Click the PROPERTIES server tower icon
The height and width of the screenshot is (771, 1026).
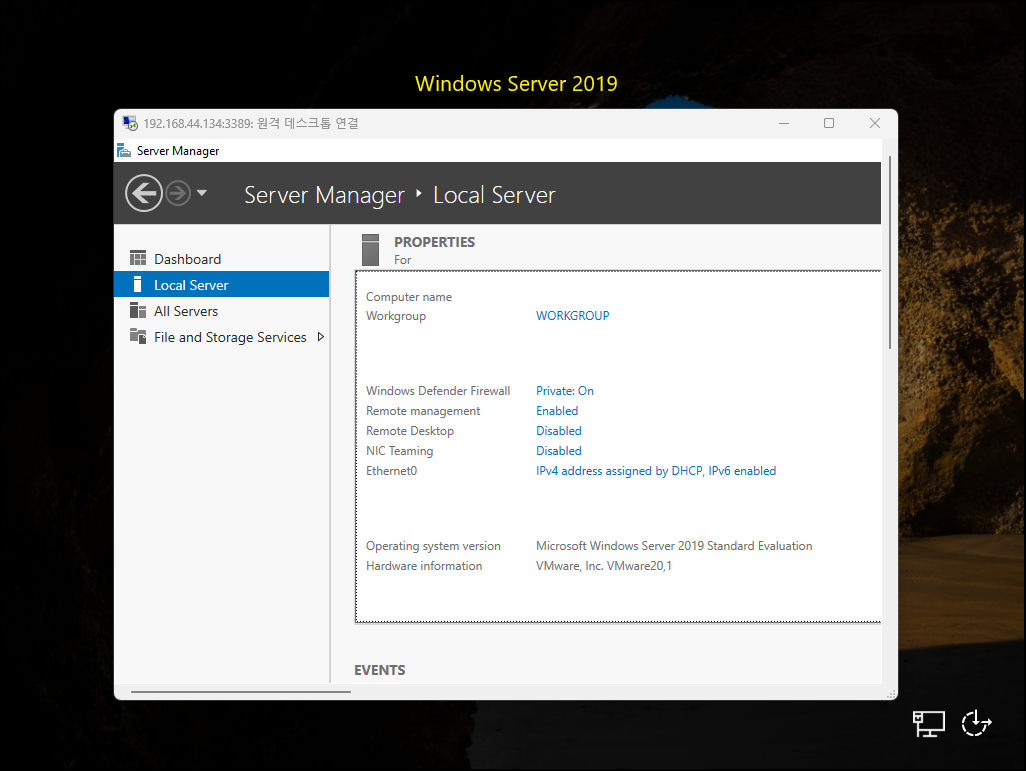pos(370,250)
